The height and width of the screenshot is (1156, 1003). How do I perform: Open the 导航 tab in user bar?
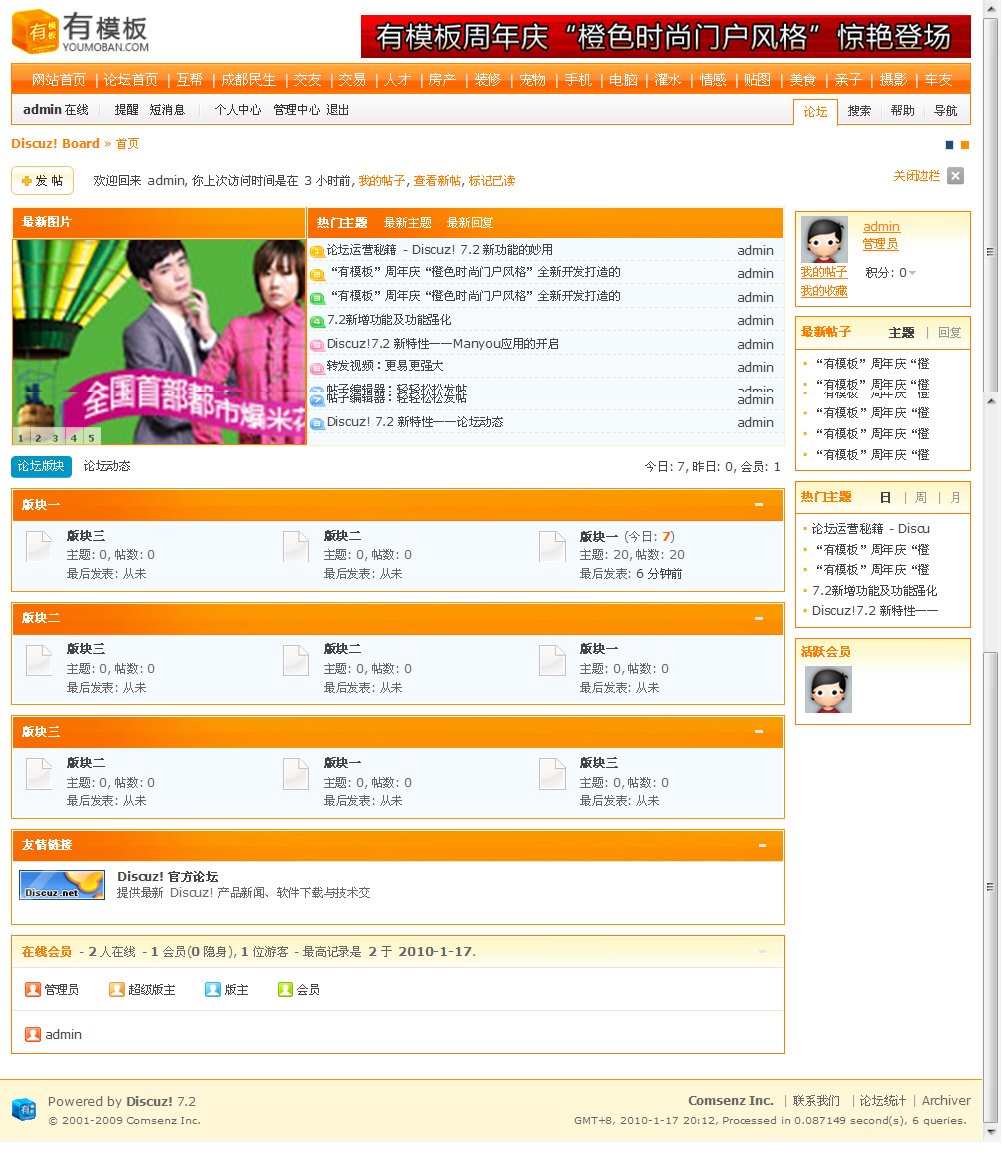(945, 111)
